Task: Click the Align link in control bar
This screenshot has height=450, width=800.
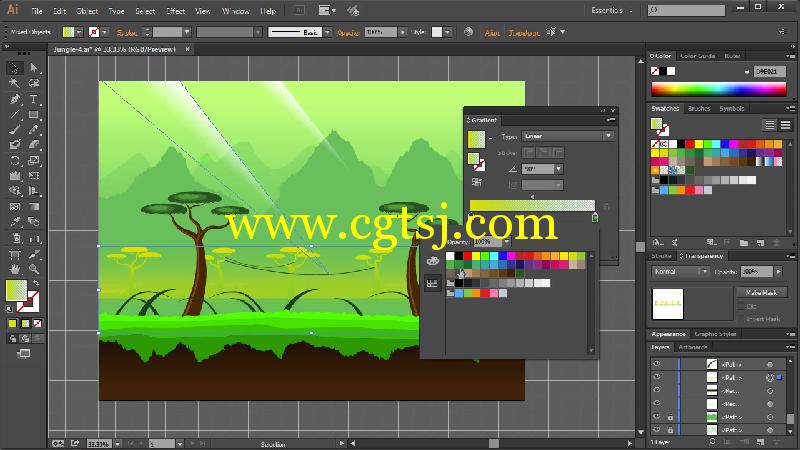Action: pos(492,32)
